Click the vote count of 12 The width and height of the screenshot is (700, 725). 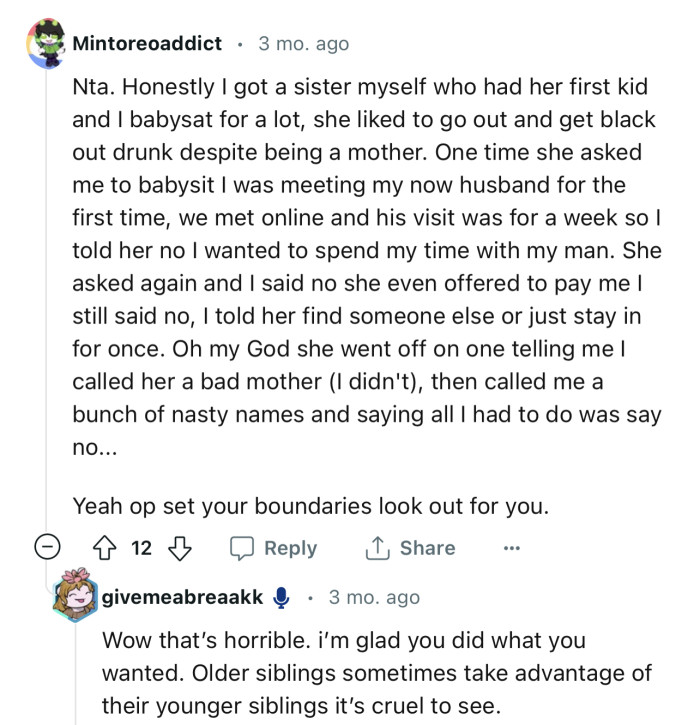(x=144, y=548)
